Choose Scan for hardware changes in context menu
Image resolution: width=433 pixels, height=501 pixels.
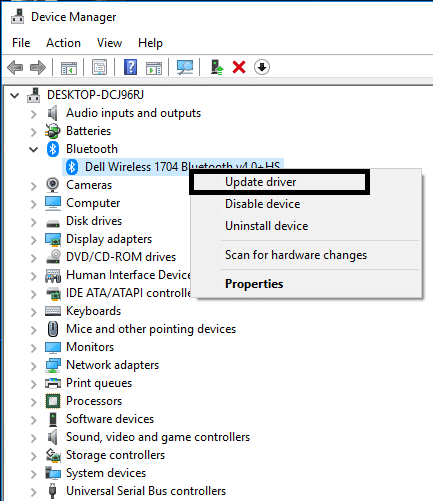tap(306, 255)
